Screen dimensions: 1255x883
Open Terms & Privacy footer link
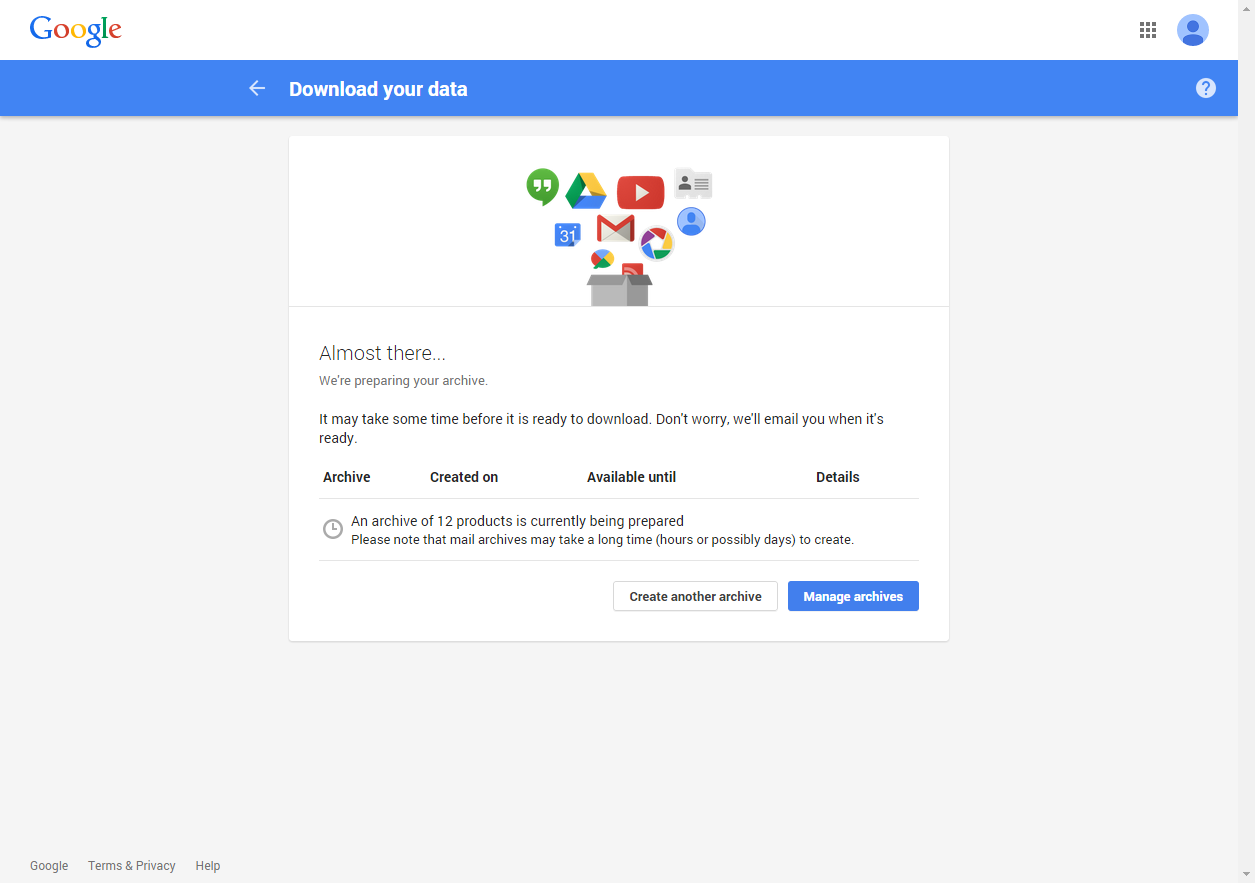pyautogui.click(x=132, y=866)
